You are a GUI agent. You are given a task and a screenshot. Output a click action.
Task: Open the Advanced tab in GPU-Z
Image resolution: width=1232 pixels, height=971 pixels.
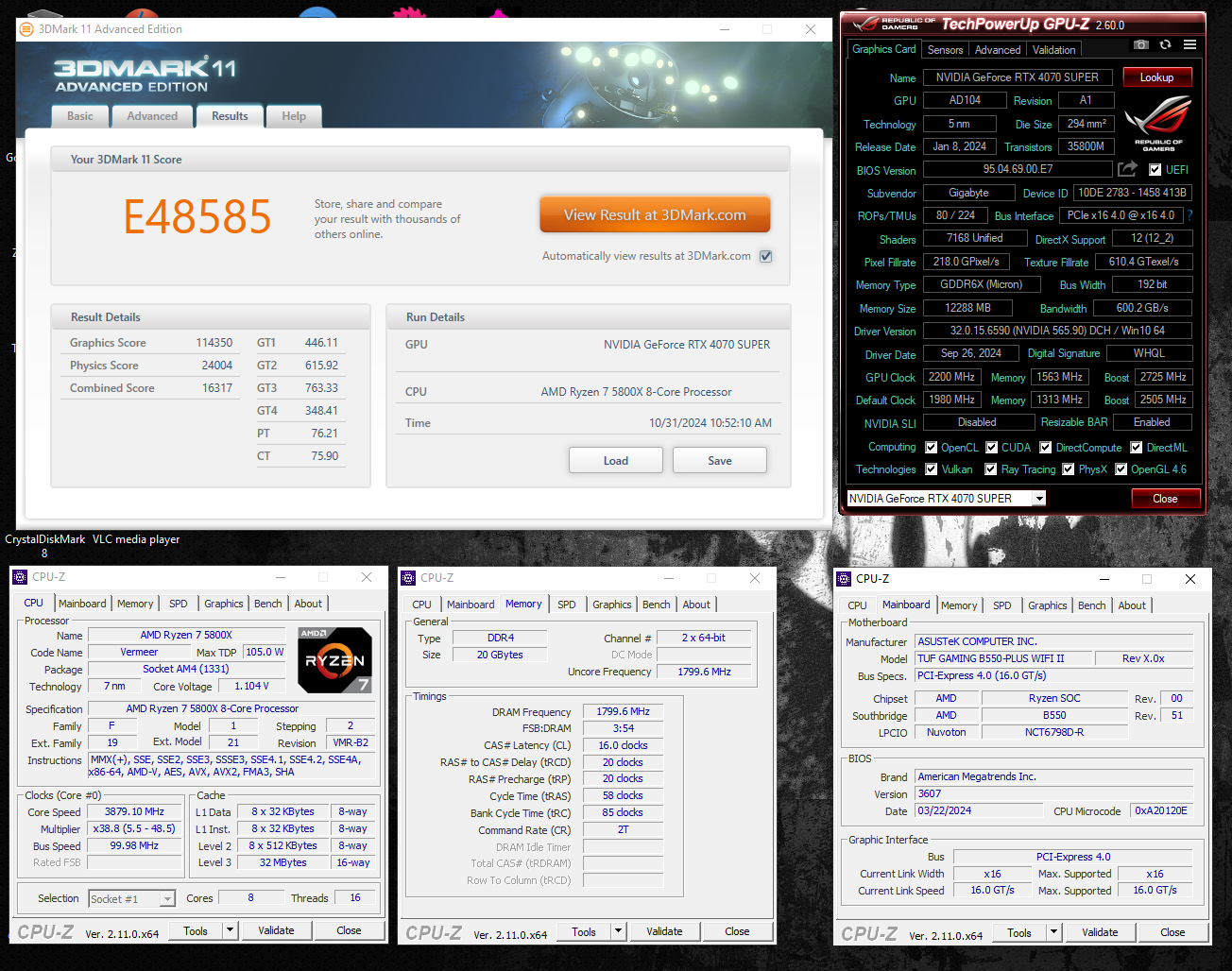pos(998,50)
